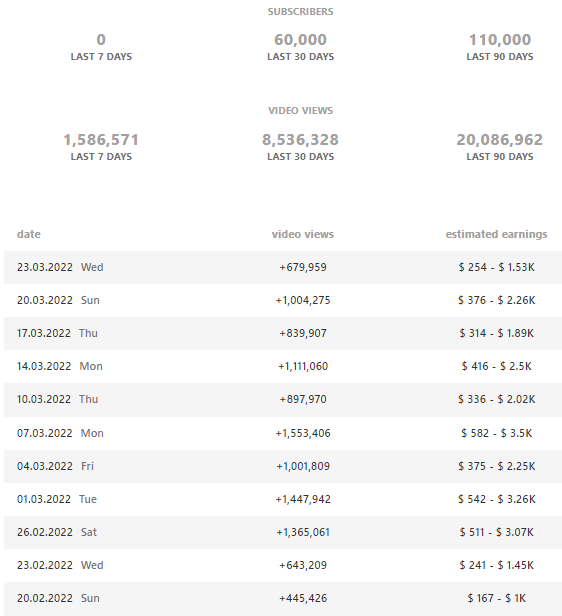Click the +839,907 video views value

(x=303, y=333)
